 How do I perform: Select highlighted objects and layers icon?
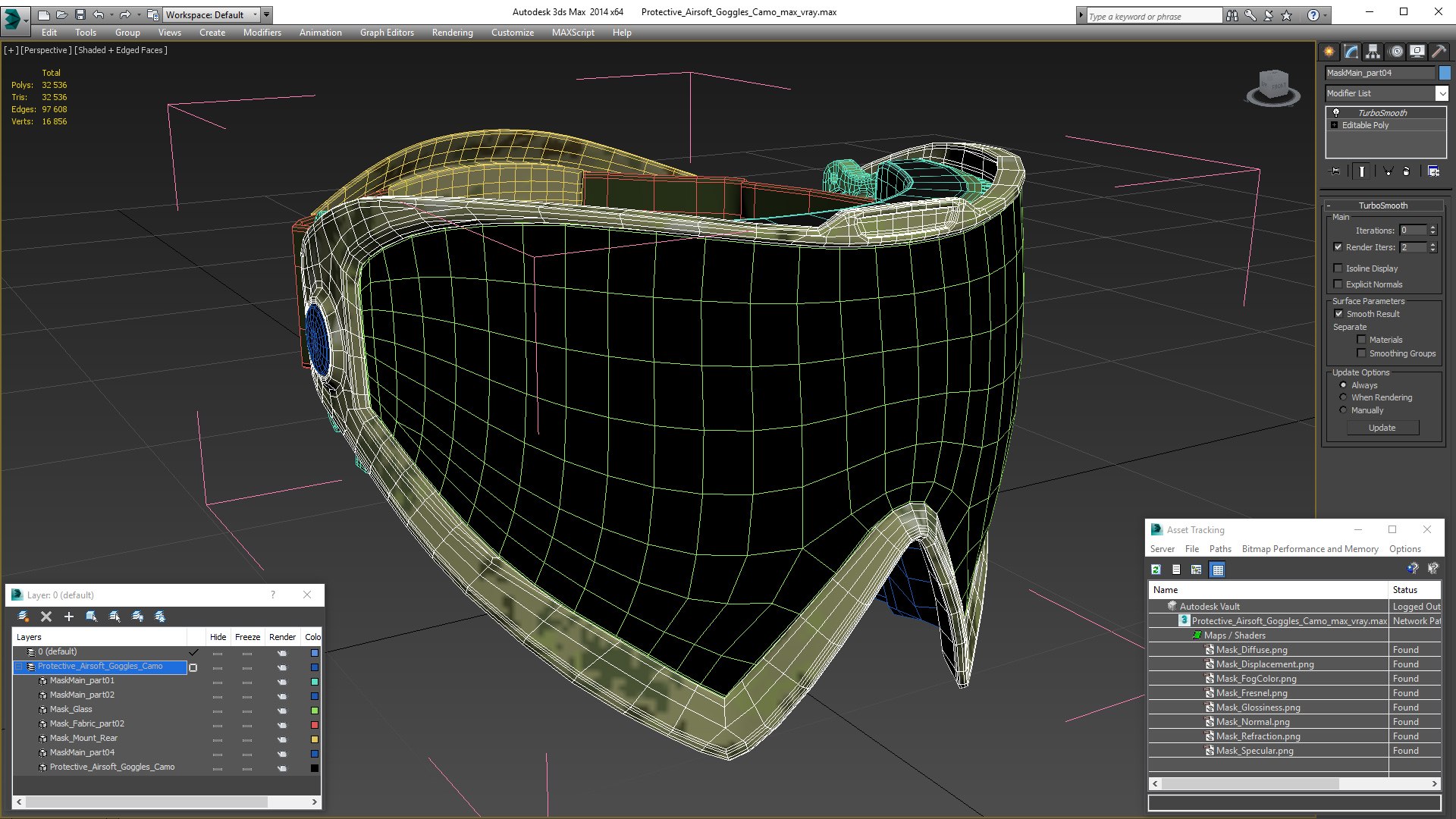pos(92,617)
